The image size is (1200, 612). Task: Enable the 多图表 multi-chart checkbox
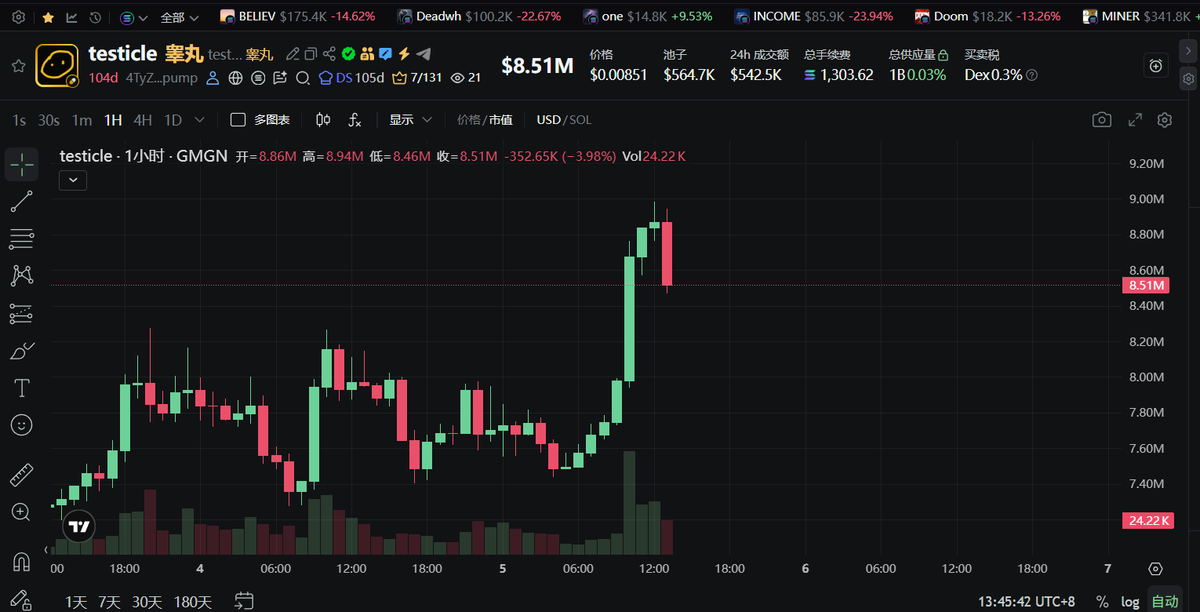pyautogui.click(x=236, y=119)
